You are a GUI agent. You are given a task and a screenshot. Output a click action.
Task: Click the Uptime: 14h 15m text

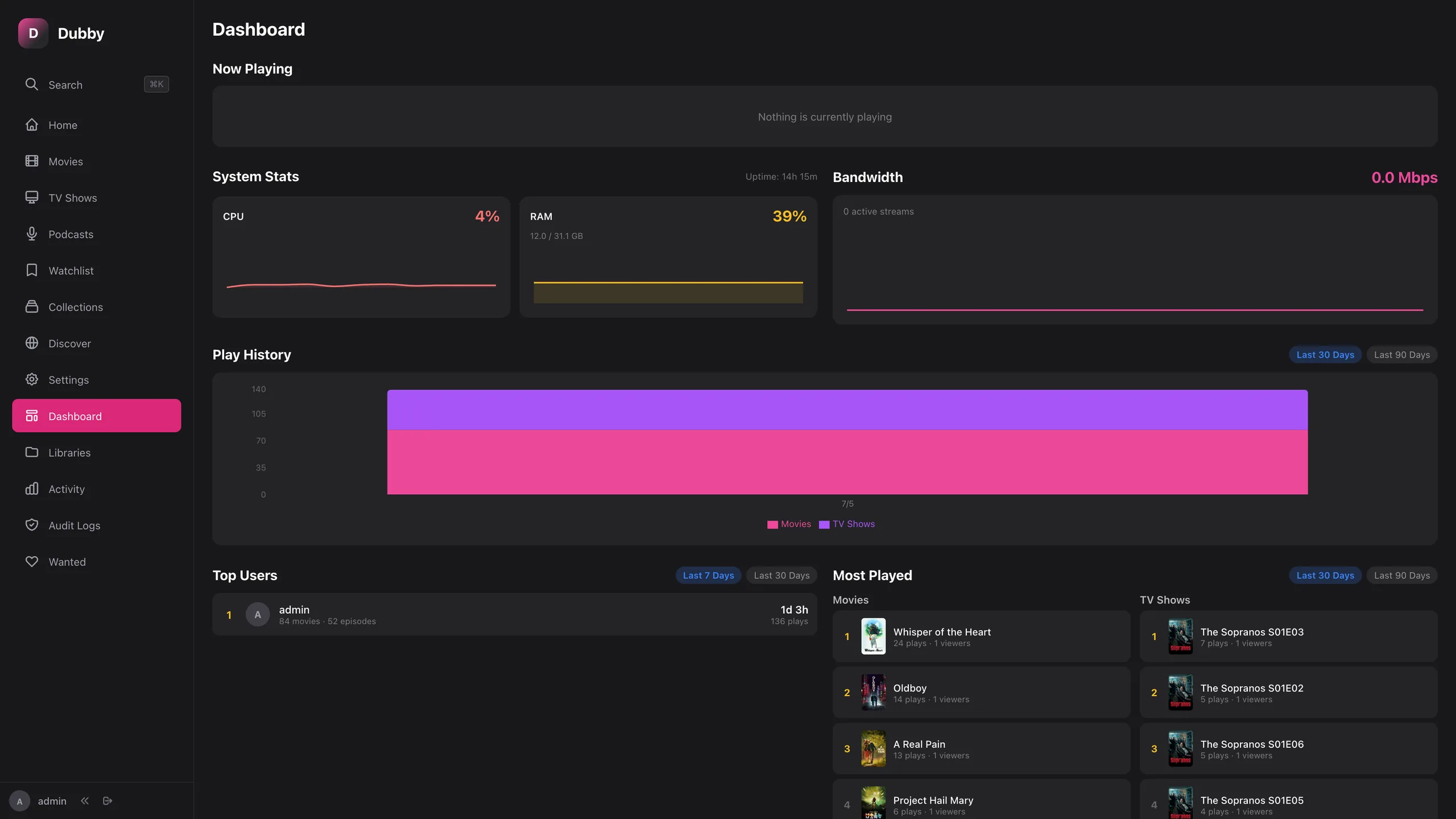[781, 177]
